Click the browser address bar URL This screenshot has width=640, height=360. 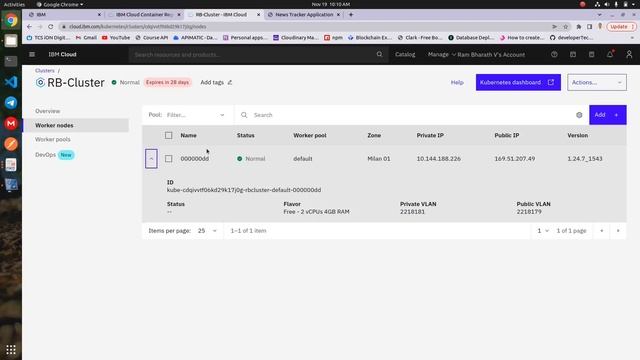click(x=137, y=27)
